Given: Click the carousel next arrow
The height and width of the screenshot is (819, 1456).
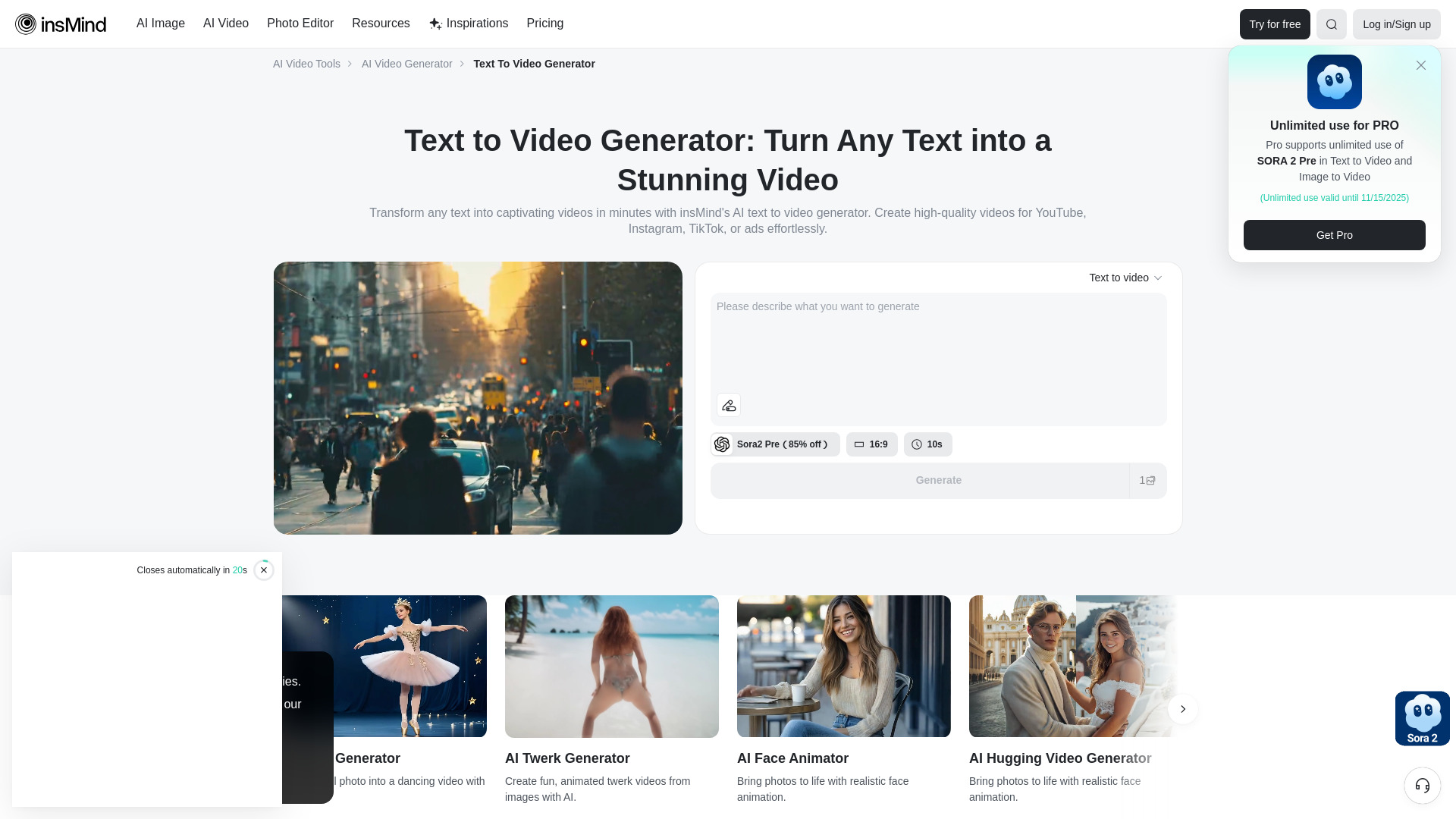Looking at the screenshot, I should click(x=1182, y=709).
